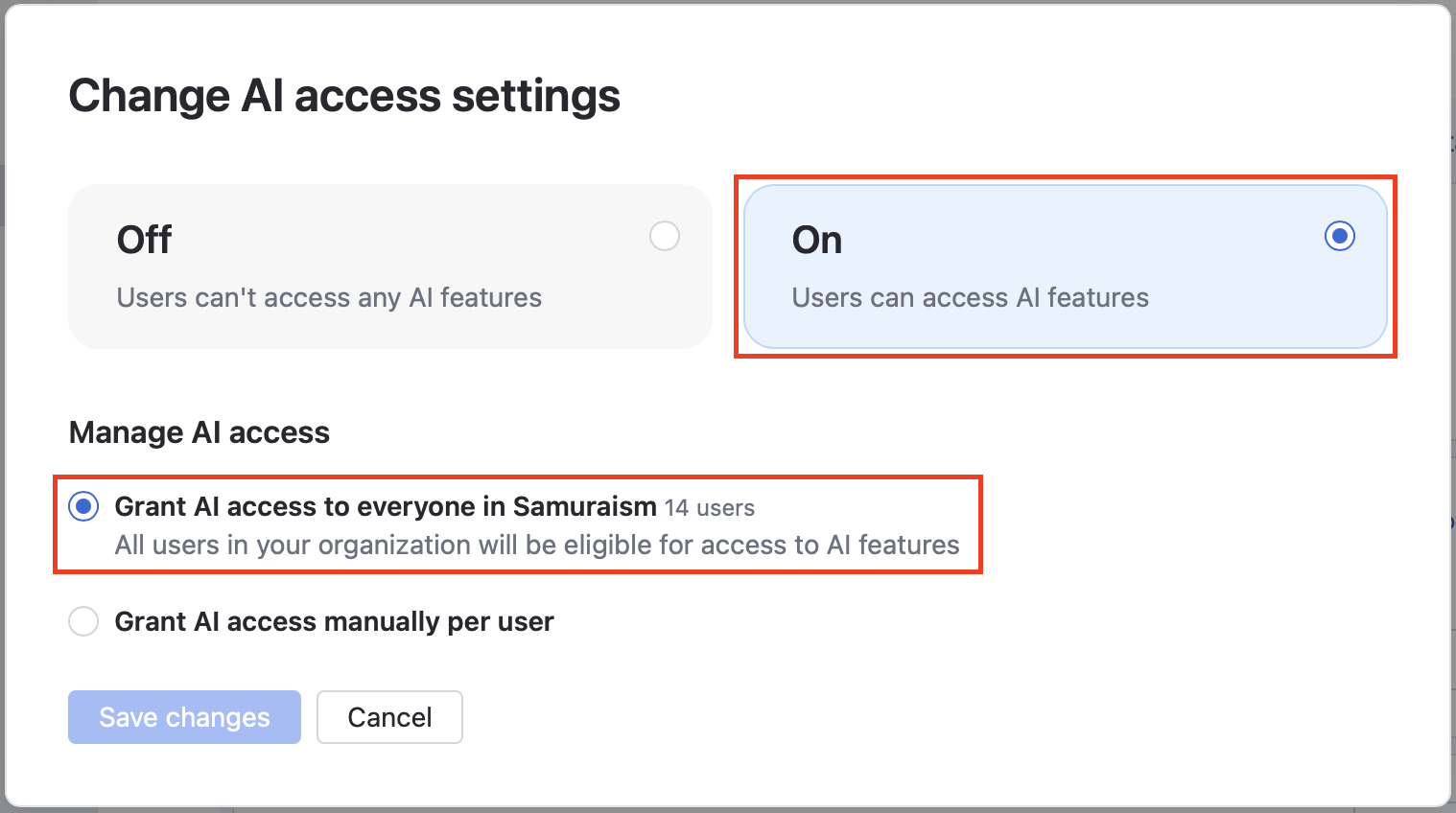Click the "14 users" count text
The image size is (1456, 813).
(710, 508)
